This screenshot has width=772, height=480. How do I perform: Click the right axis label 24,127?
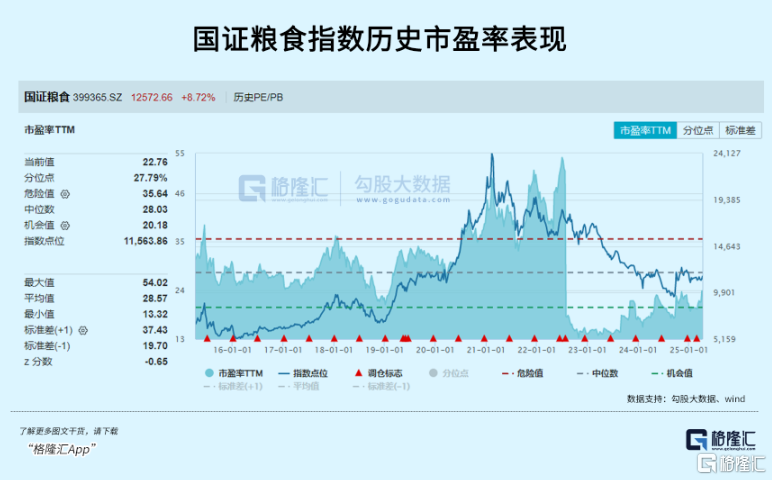point(727,154)
